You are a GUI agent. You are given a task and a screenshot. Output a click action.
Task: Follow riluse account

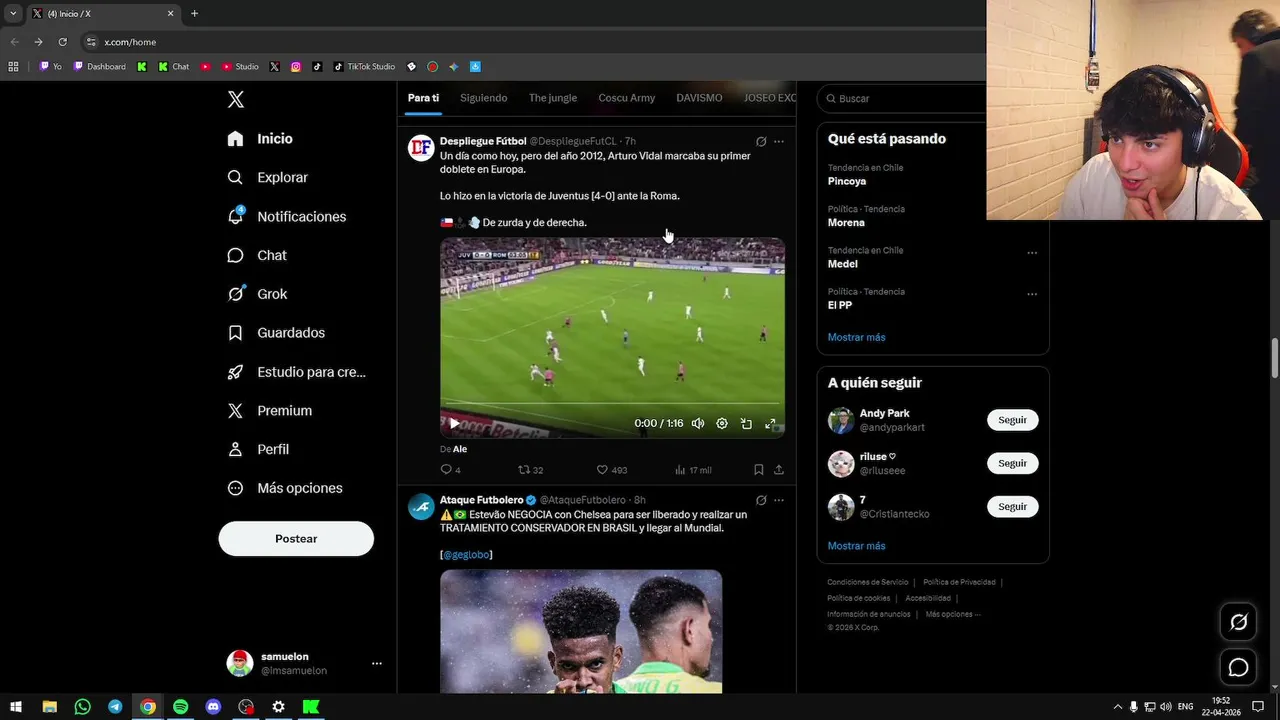coord(1012,464)
